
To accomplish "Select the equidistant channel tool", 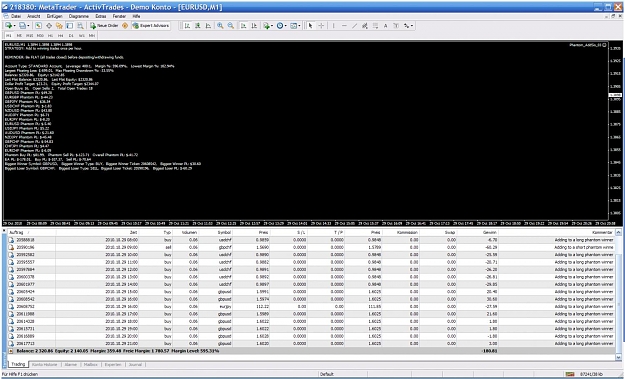I will click(365, 26).
